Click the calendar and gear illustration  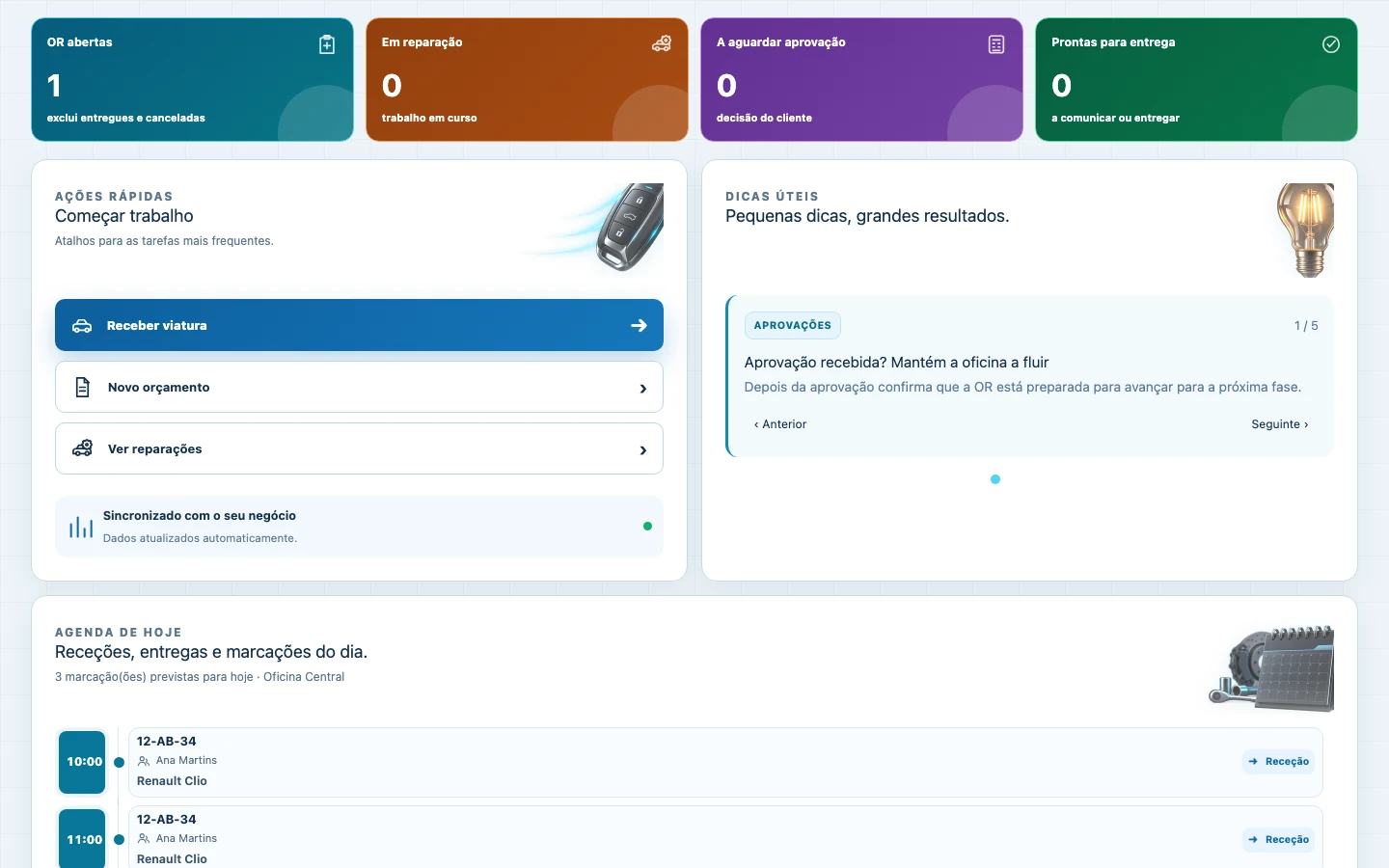pyautogui.click(x=1272, y=668)
